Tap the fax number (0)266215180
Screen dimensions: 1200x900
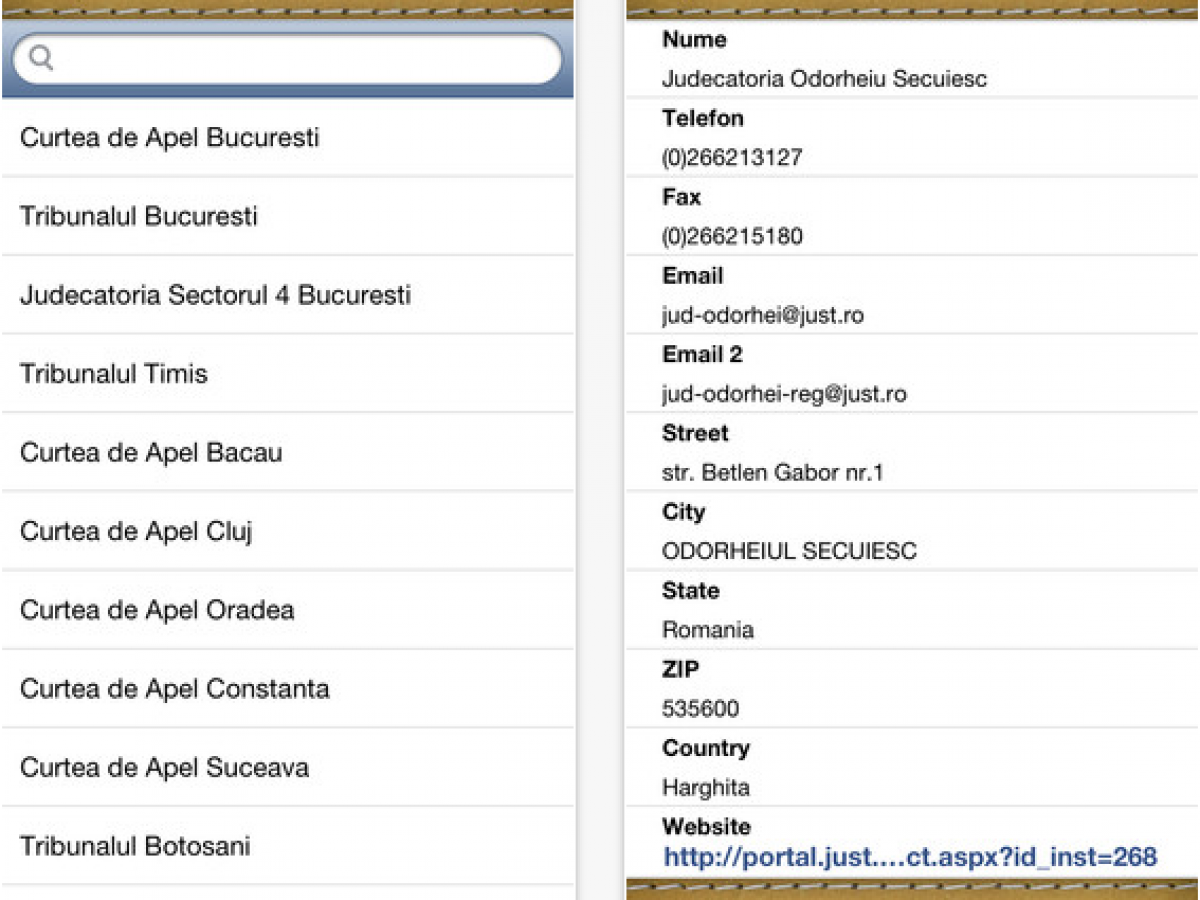[732, 237]
